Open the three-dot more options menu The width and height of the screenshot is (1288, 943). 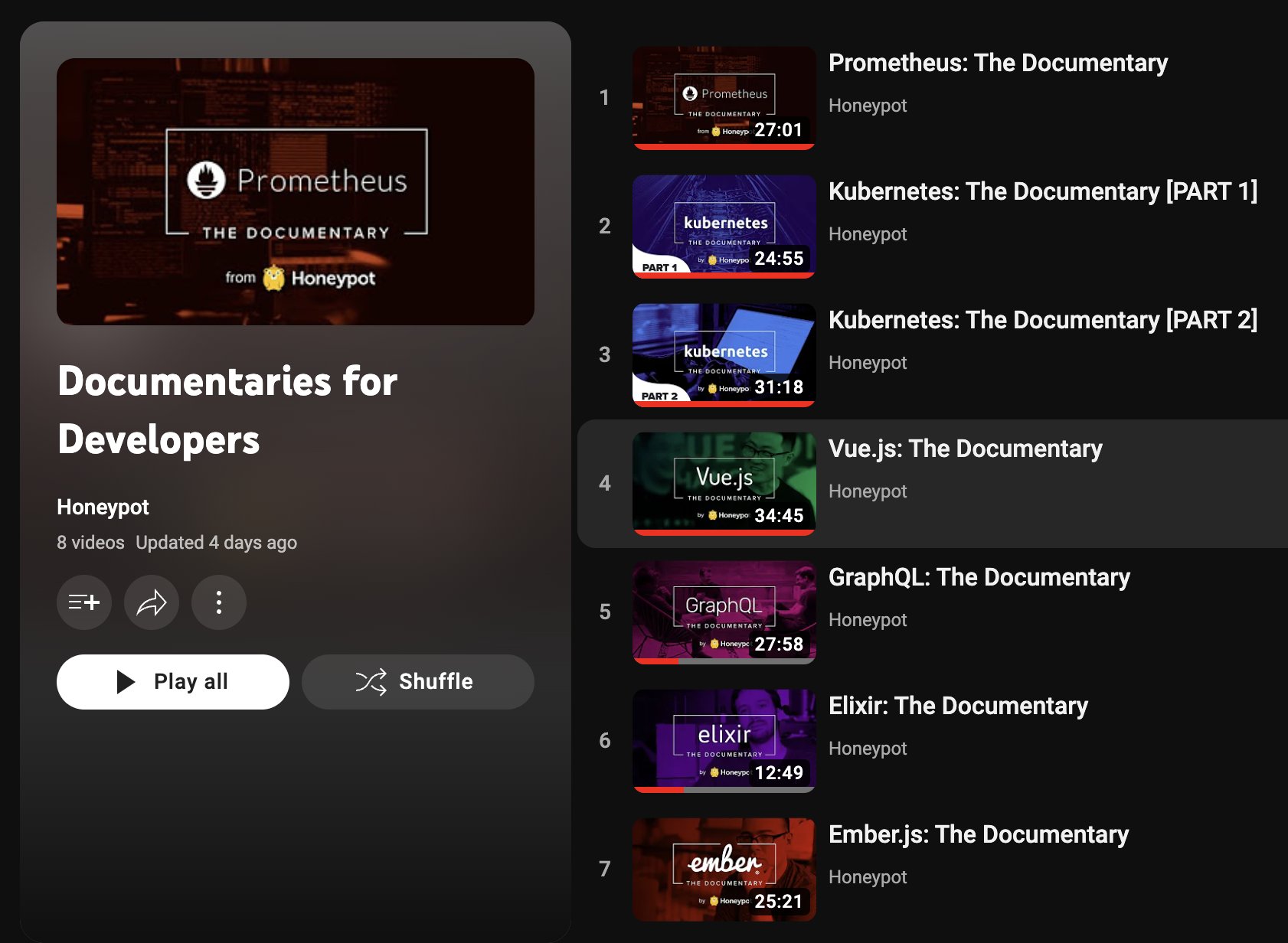pyautogui.click(x=219, y=602)
